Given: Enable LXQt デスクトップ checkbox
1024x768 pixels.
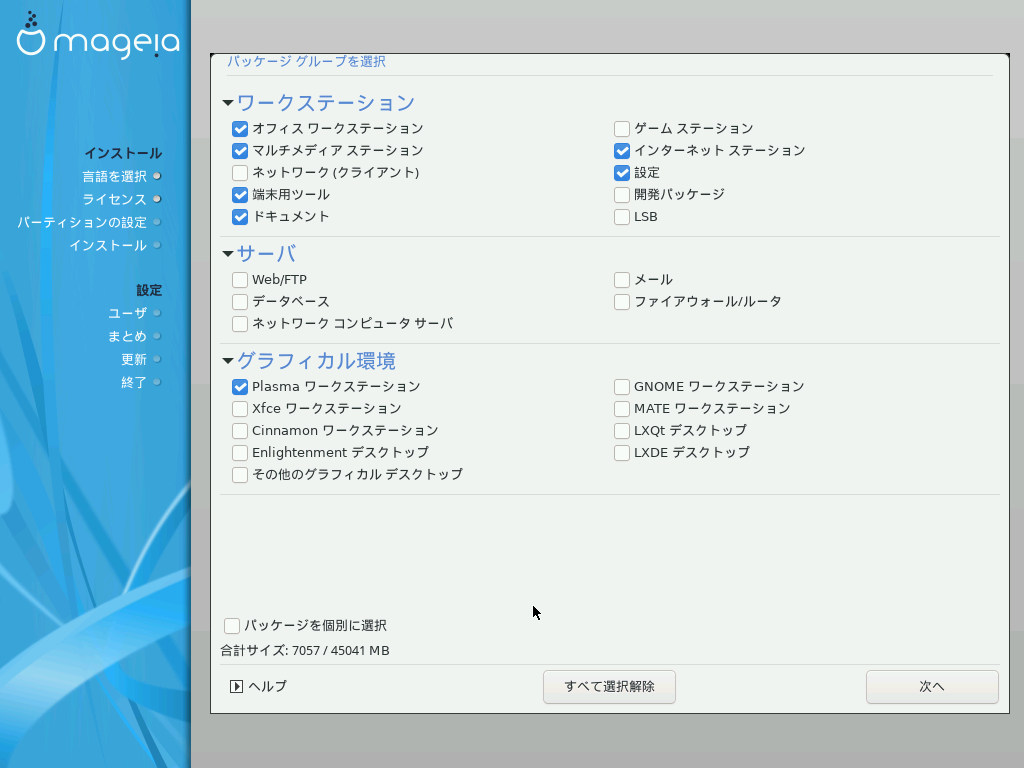Looking at the screenshot, I should 622,431.
